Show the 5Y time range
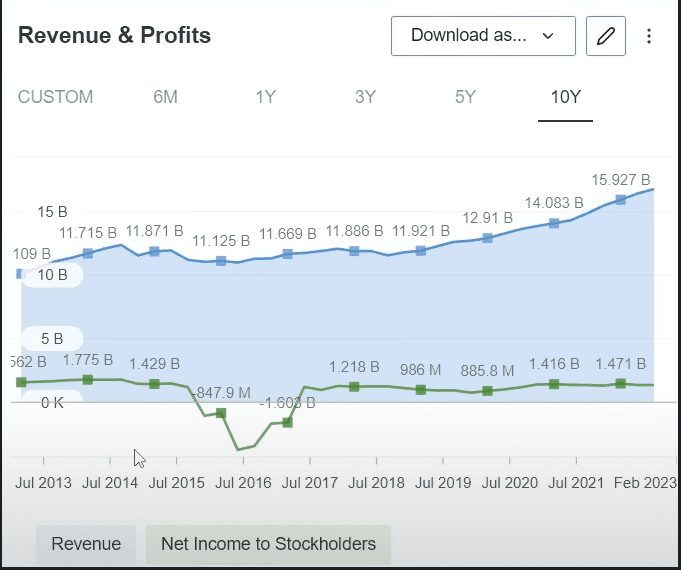 tap(465, 97)
